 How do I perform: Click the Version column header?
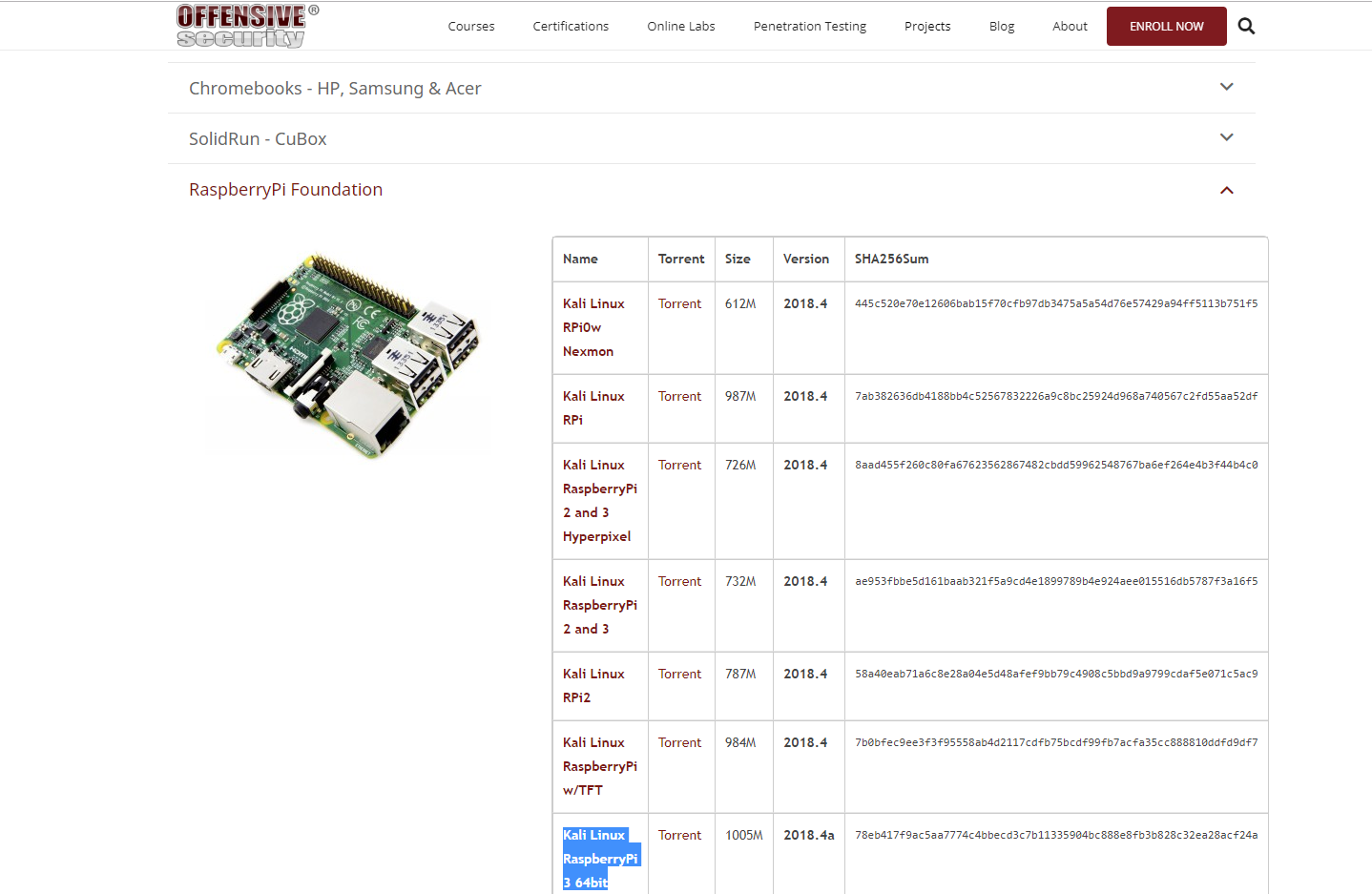tap(806, 259)
